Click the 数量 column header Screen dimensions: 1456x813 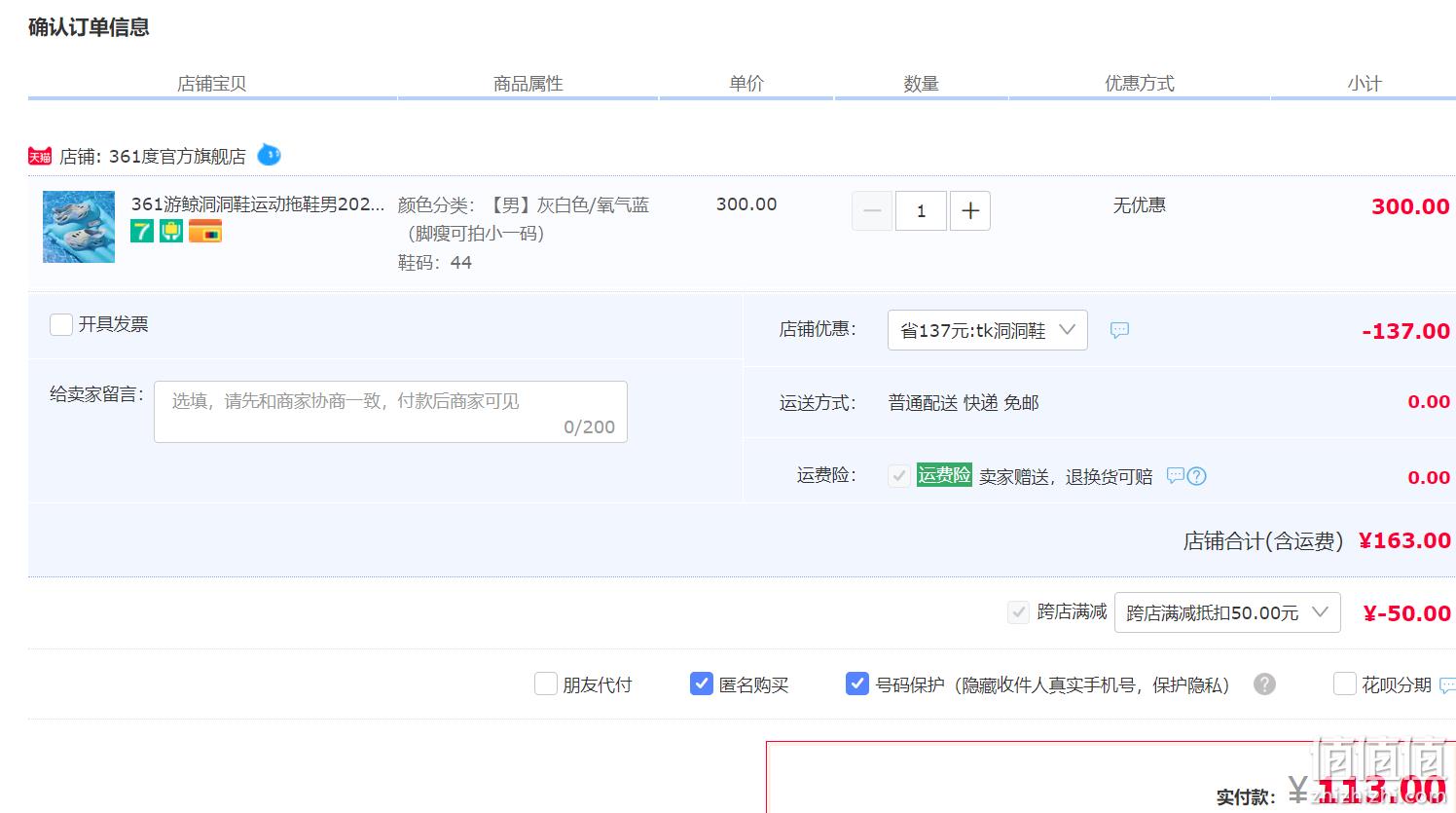click(x=921, y=84)
